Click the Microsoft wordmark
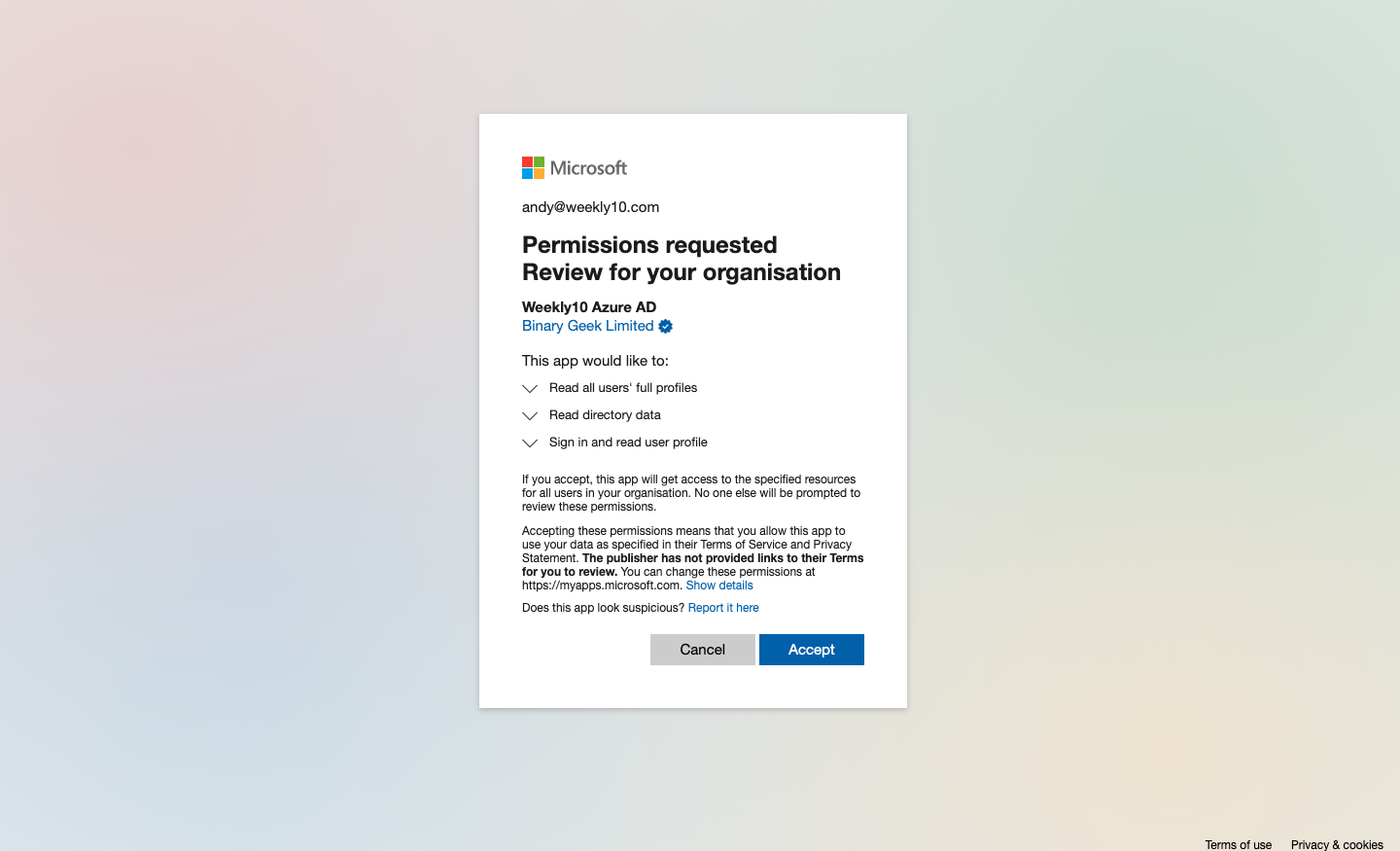Screen dimensions: 1400x851 pos(587,167)
